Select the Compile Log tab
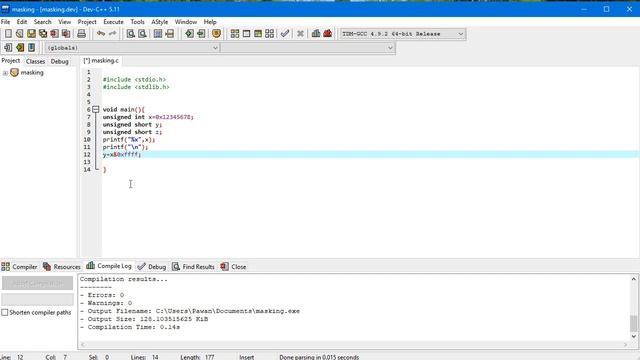The image size is (640, 360). point(109,266)
